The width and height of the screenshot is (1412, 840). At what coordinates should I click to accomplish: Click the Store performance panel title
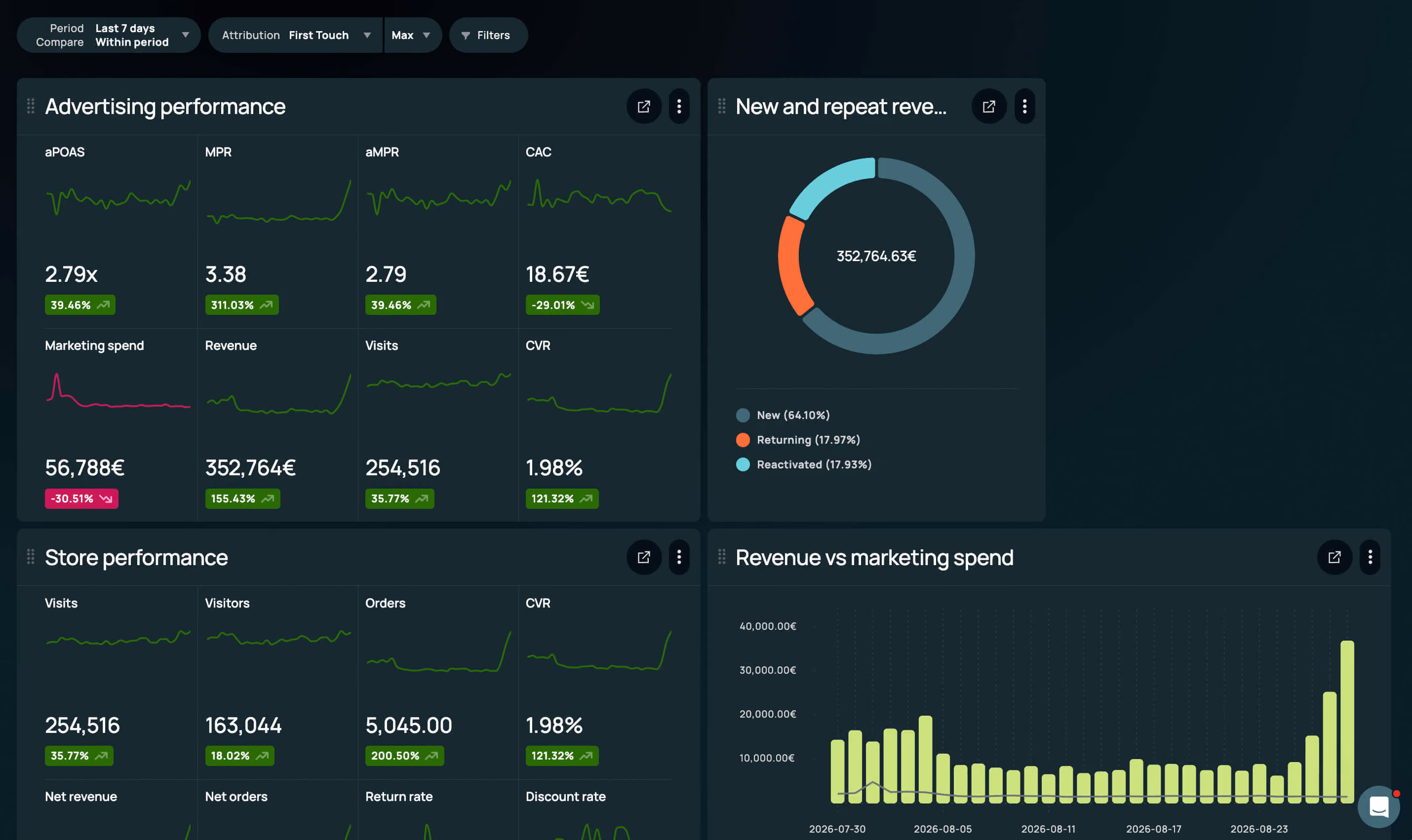click(x=136, y=558)
